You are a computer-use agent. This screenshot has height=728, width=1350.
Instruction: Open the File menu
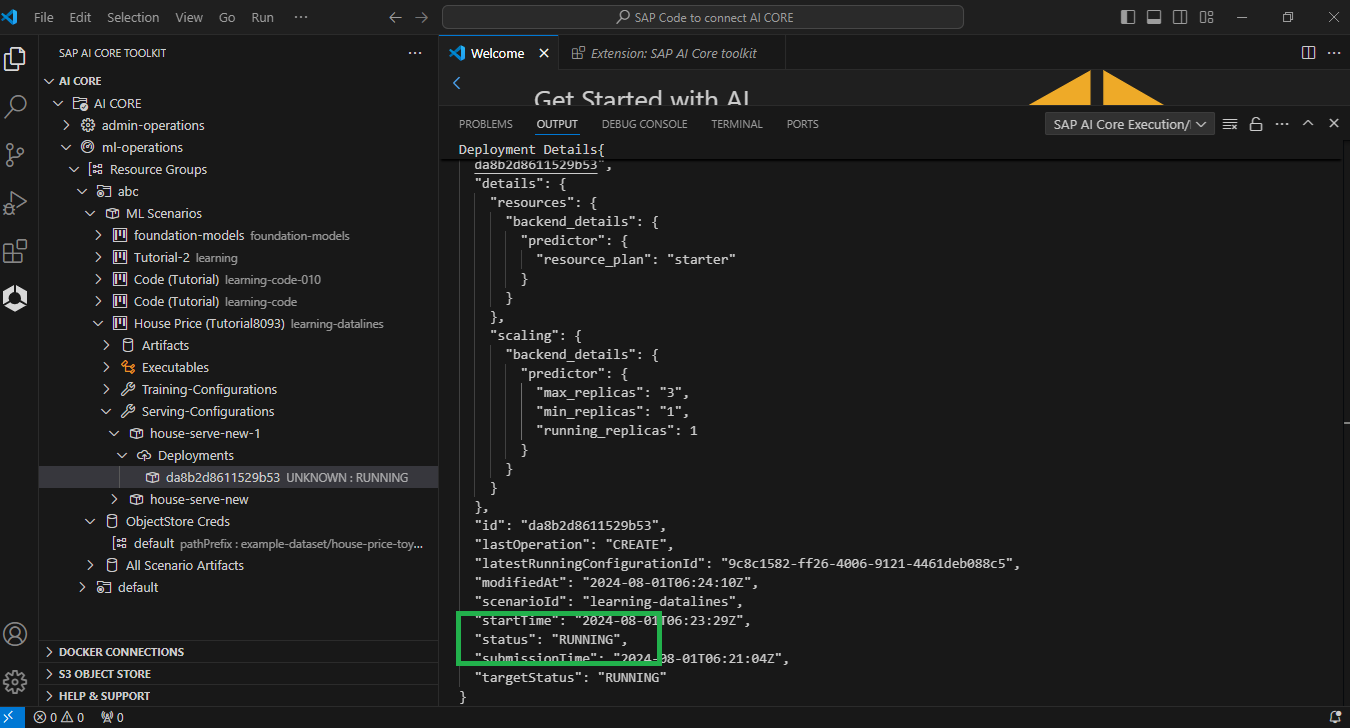click(x=44, y=17)
